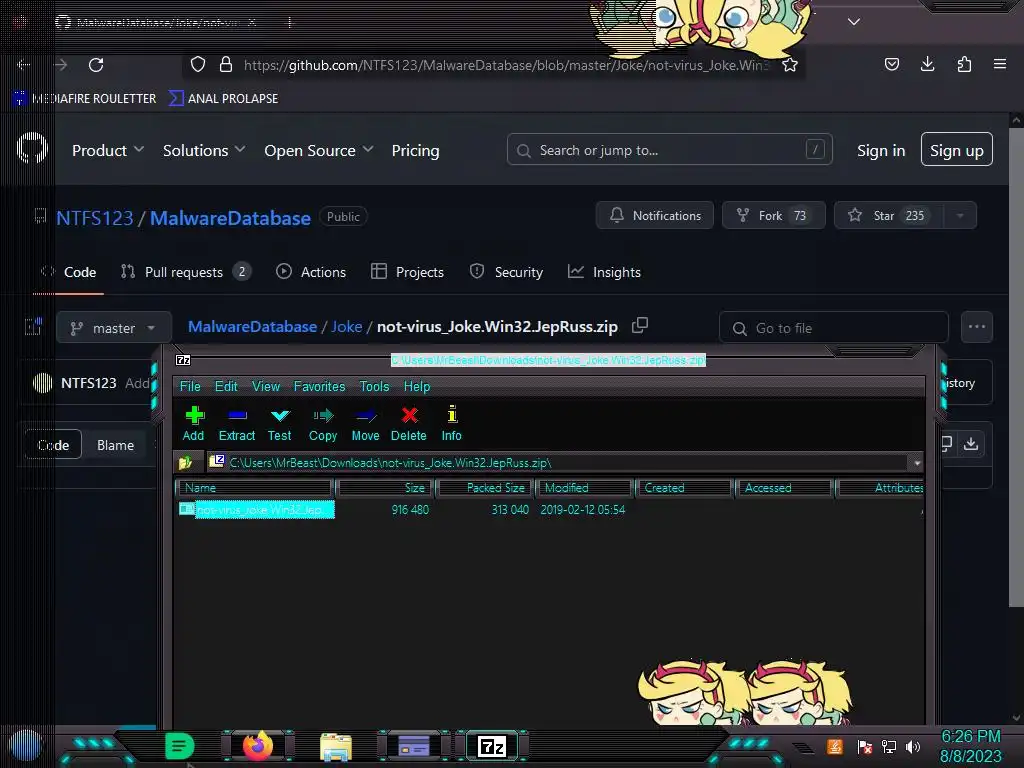Viewport: 1024px width, 768px height.
Task: Bookmark this page with the star icon
Action: click(x=790, y=65)
